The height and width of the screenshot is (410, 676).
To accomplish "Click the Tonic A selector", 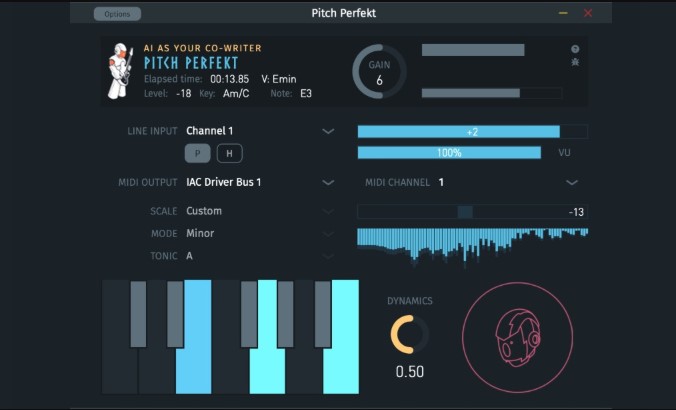I will pyautogui.click(x=260, y=256).
